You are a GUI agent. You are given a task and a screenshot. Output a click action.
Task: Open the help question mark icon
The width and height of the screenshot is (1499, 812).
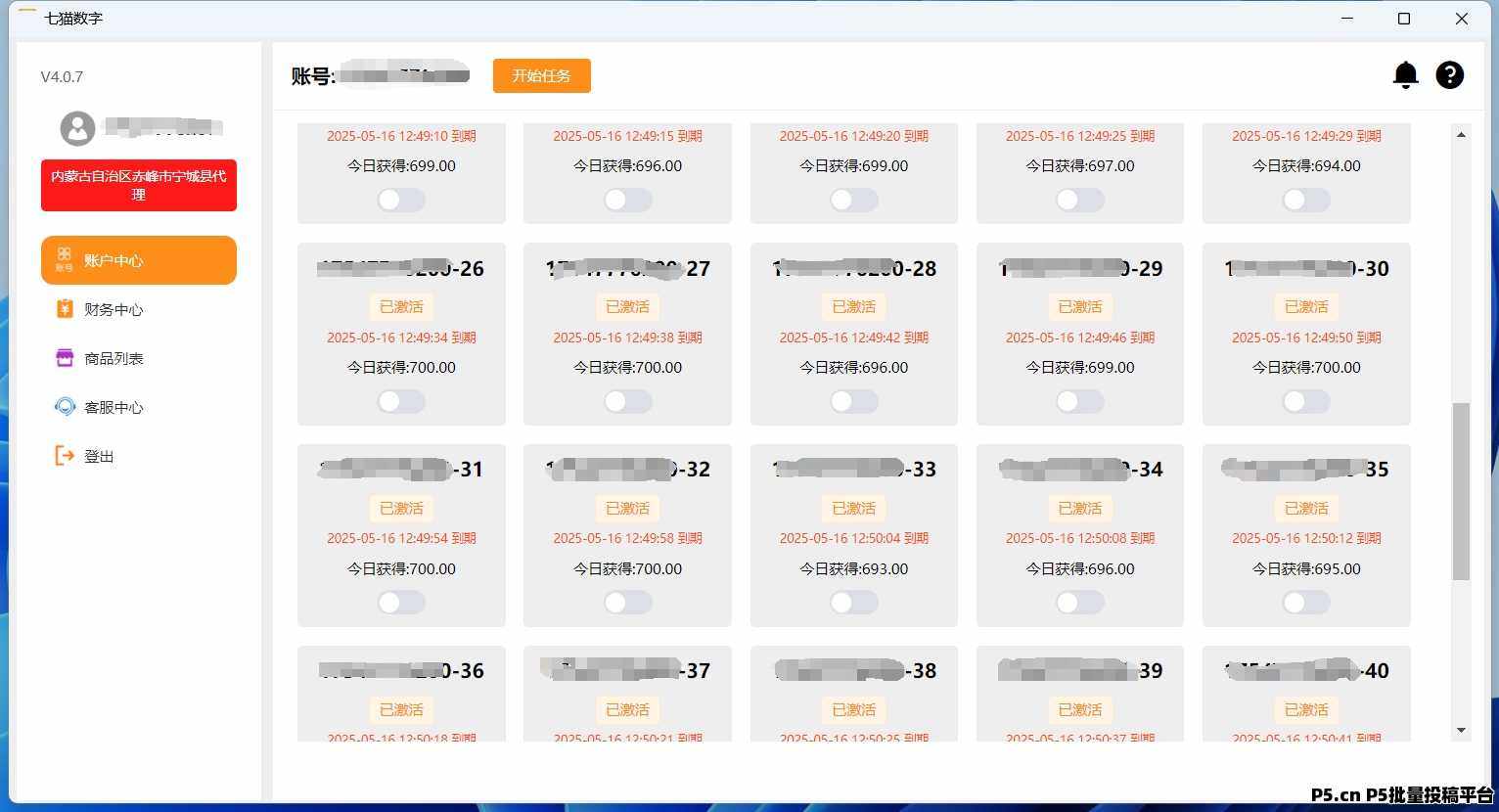coord(1449,75)
